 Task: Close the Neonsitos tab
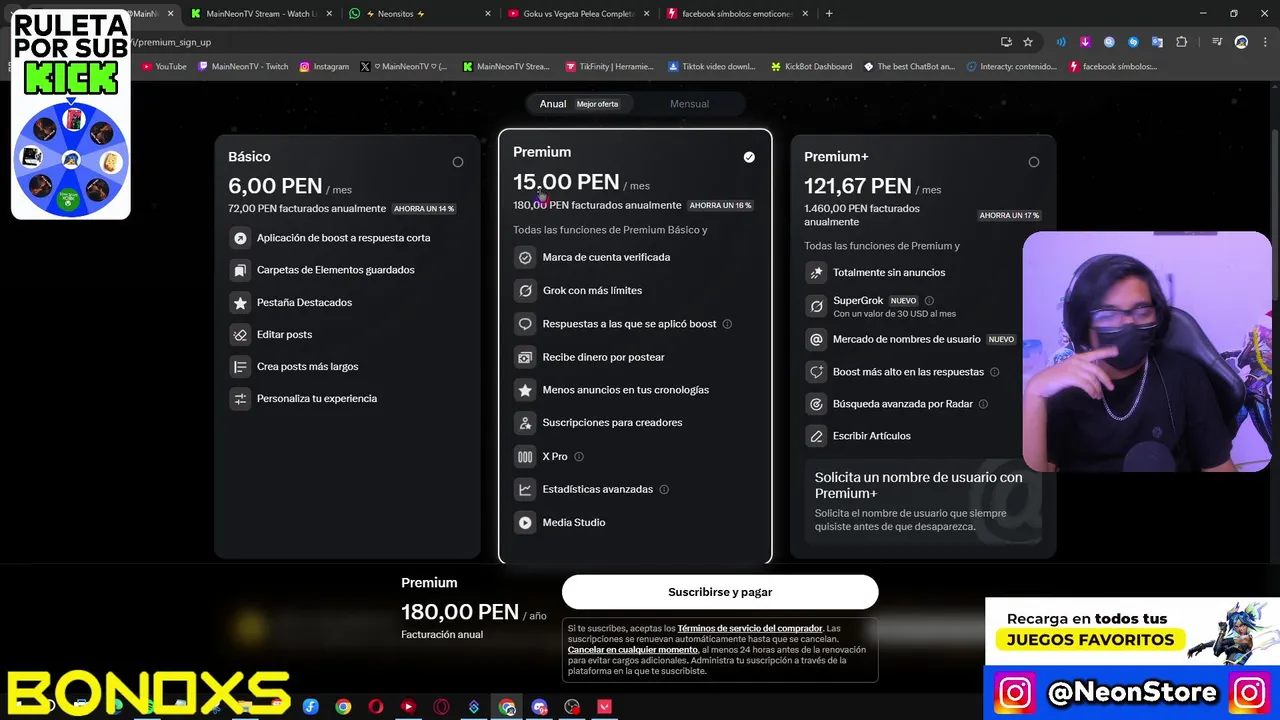tap(488, 14)
